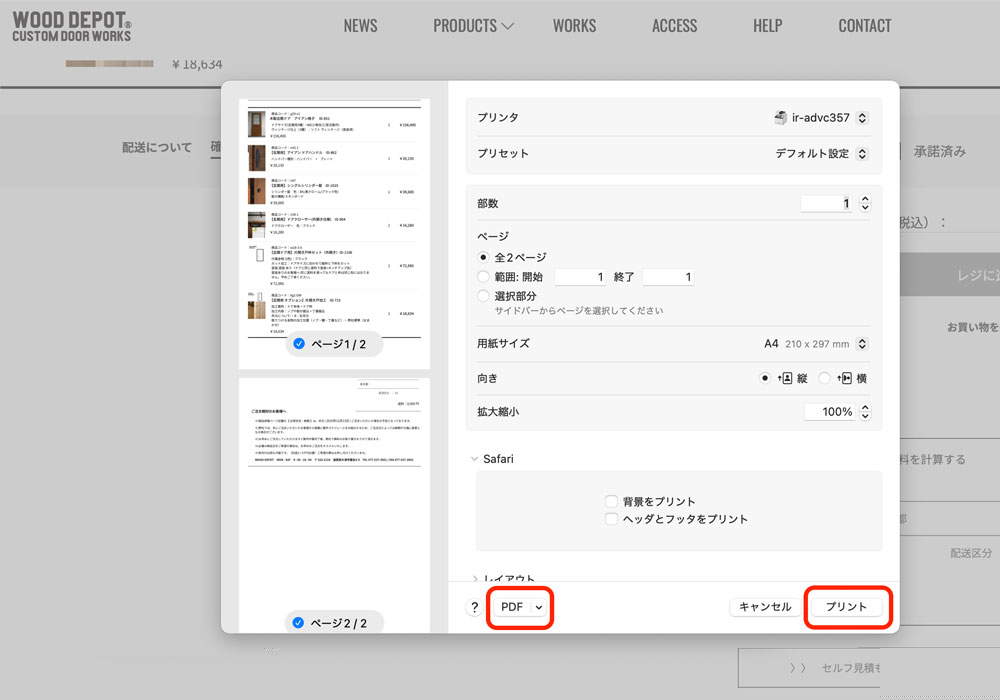Click the ir-advc357 printer icon
Image resolution: width=1000 pixels, height=700 pixels.
pyautogui.click(x=780, y=118)
